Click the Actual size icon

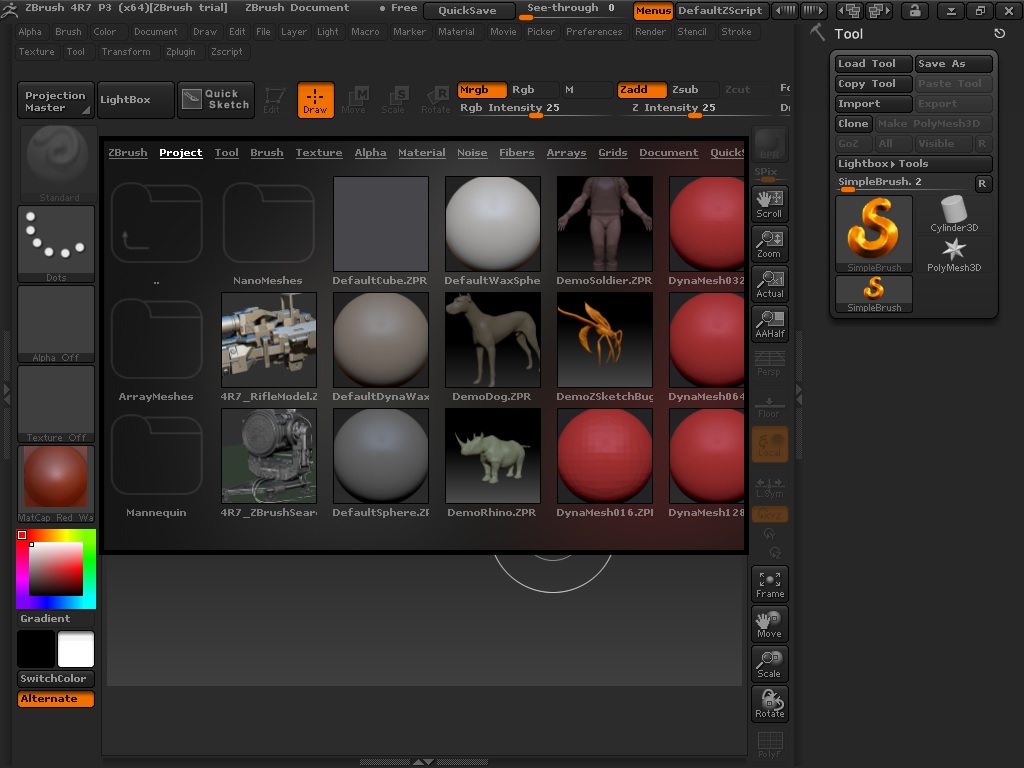[769, 284]
